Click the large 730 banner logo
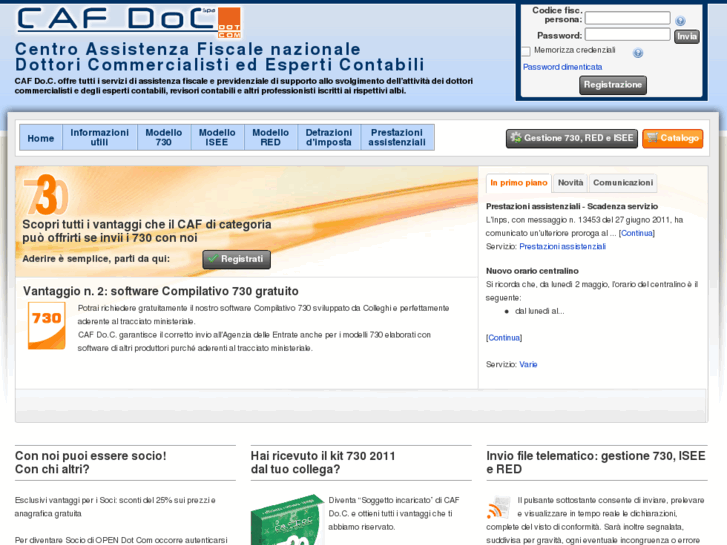The image size is (727, 545). click(46, 195)
